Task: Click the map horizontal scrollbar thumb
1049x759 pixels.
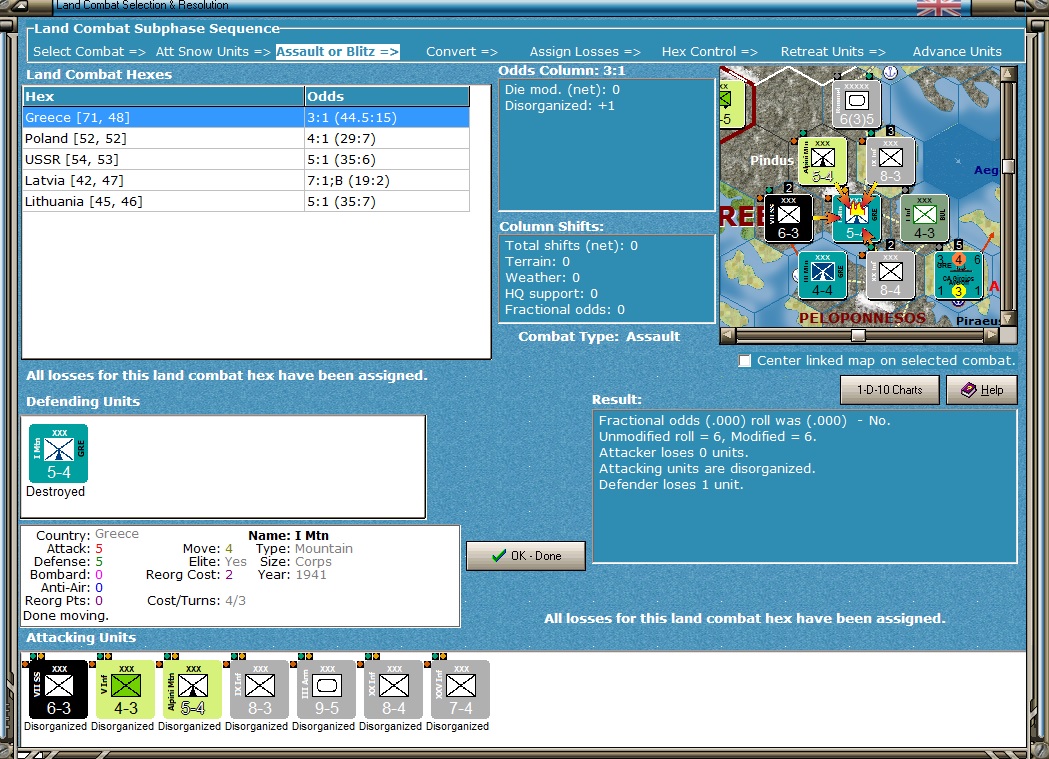Action: (x=858, y=335)
